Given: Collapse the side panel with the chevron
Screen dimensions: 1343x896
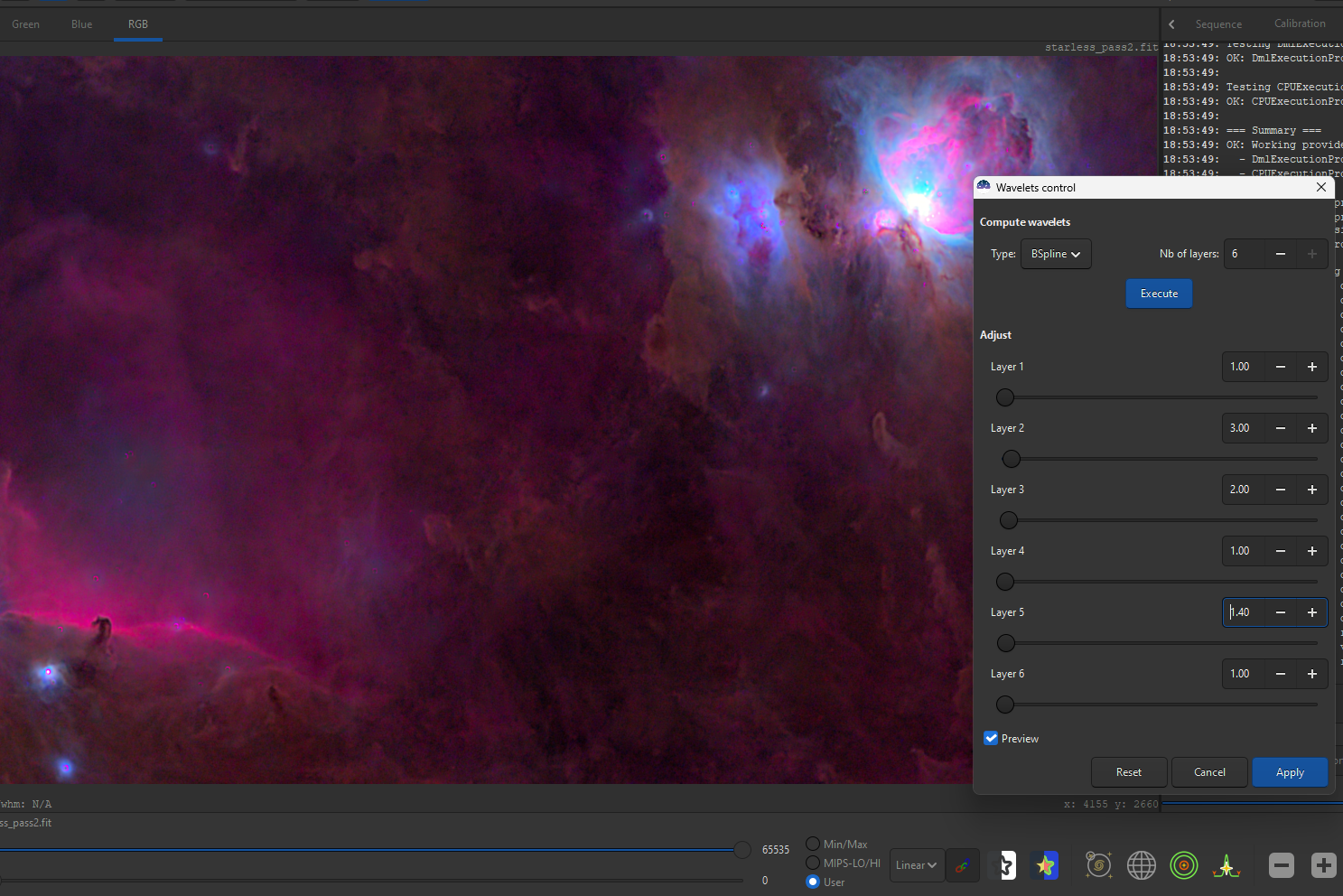Looking at the screenshot, I should point(1171,24).
